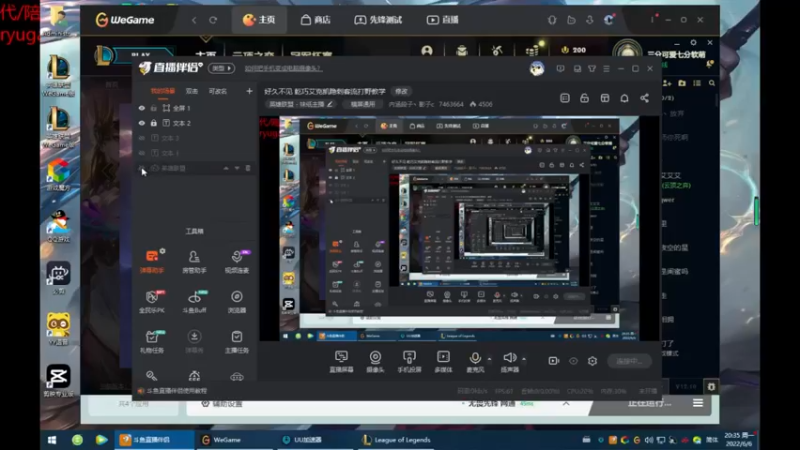Open WeGame 先锋测试 tab

(379, 20)
